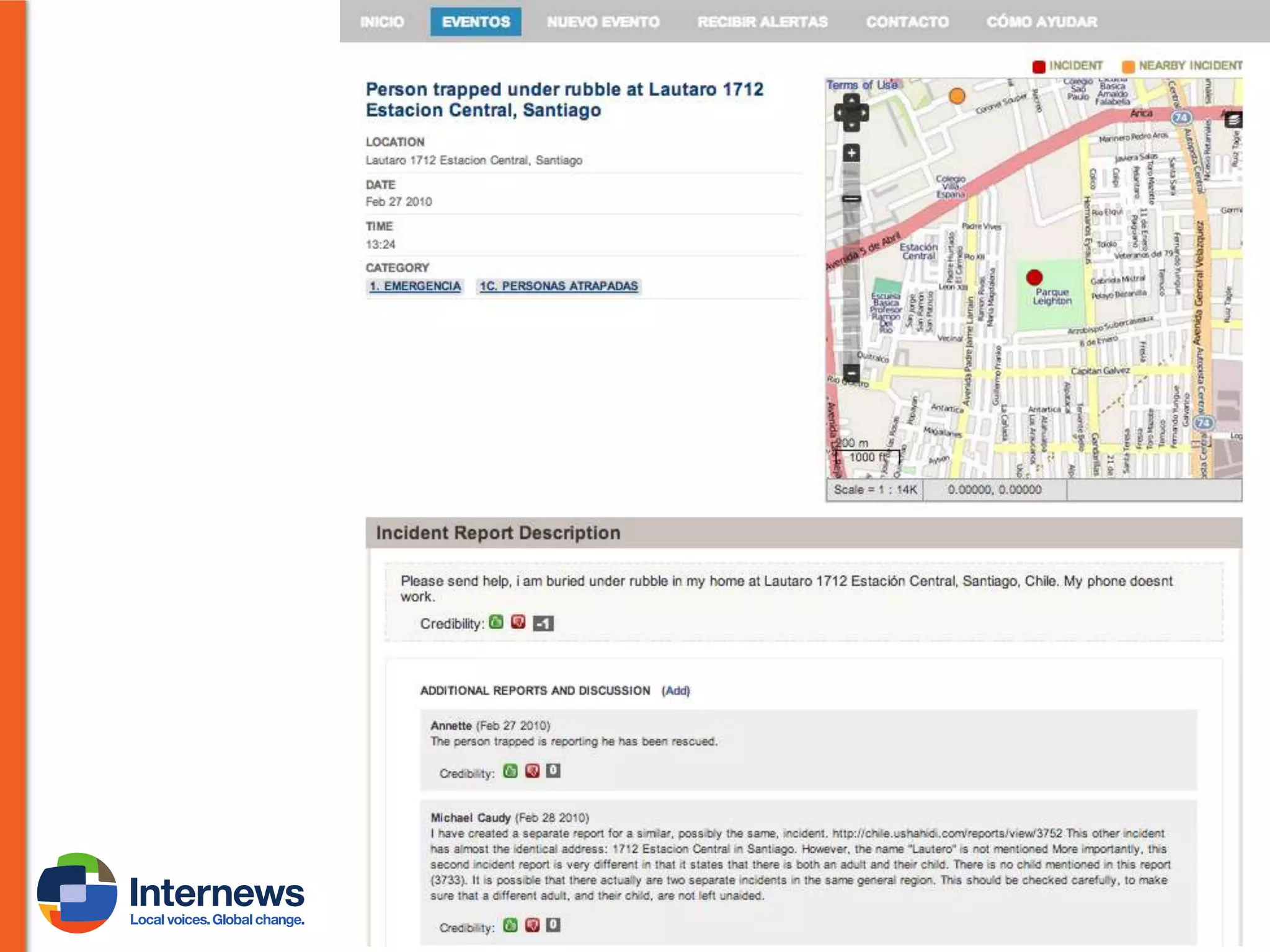Downvote credibility of main incident report

tap(518, 622)
